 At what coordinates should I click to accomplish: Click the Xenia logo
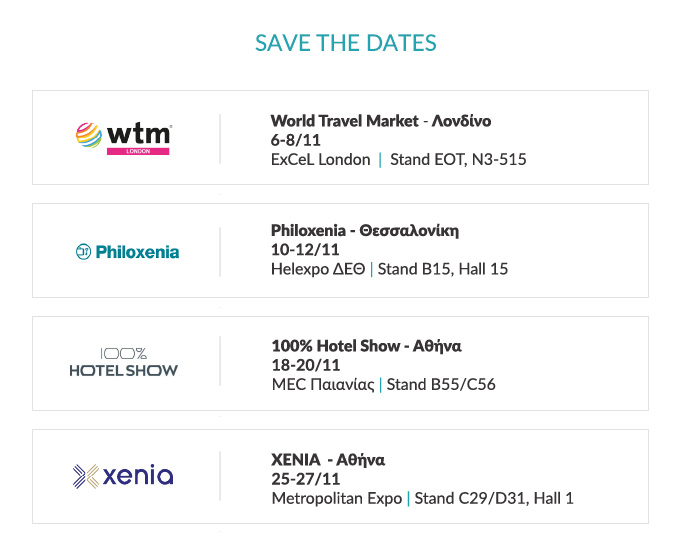(x=123, y=476)
